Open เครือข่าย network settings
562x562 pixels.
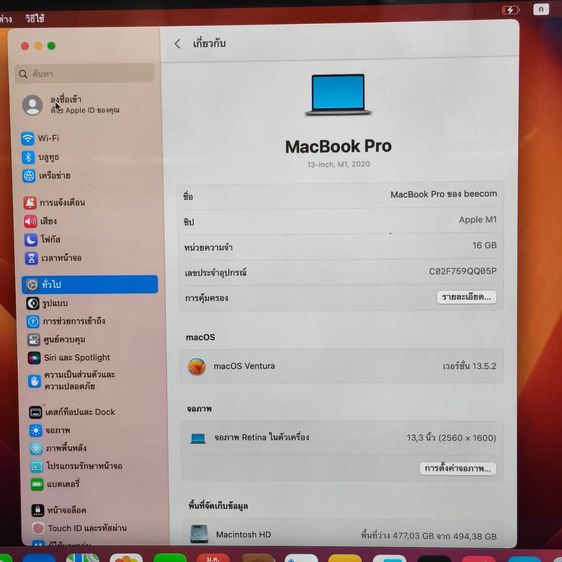[x=47, y=176]
